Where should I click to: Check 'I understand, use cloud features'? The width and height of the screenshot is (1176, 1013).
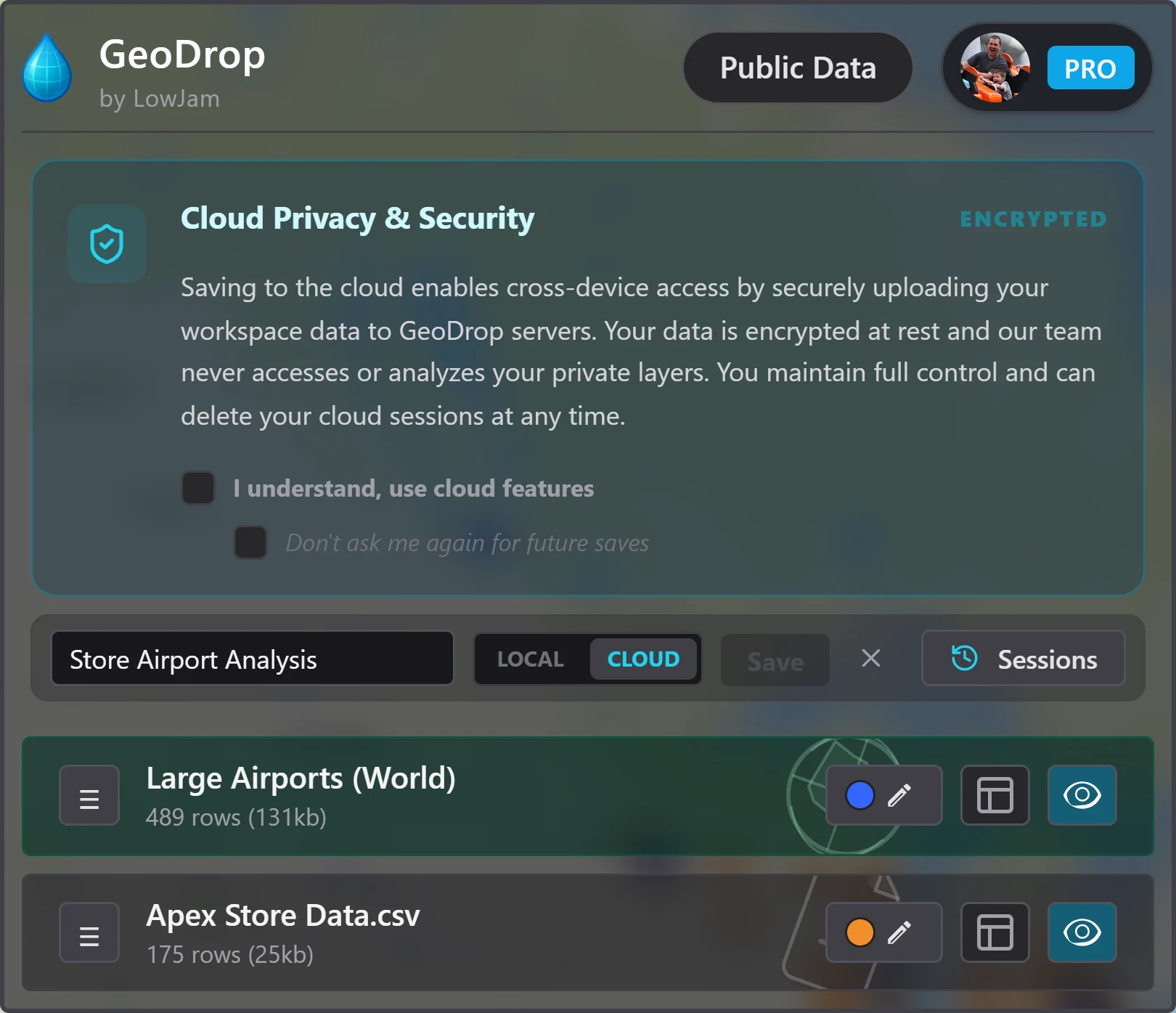(197, 488)
